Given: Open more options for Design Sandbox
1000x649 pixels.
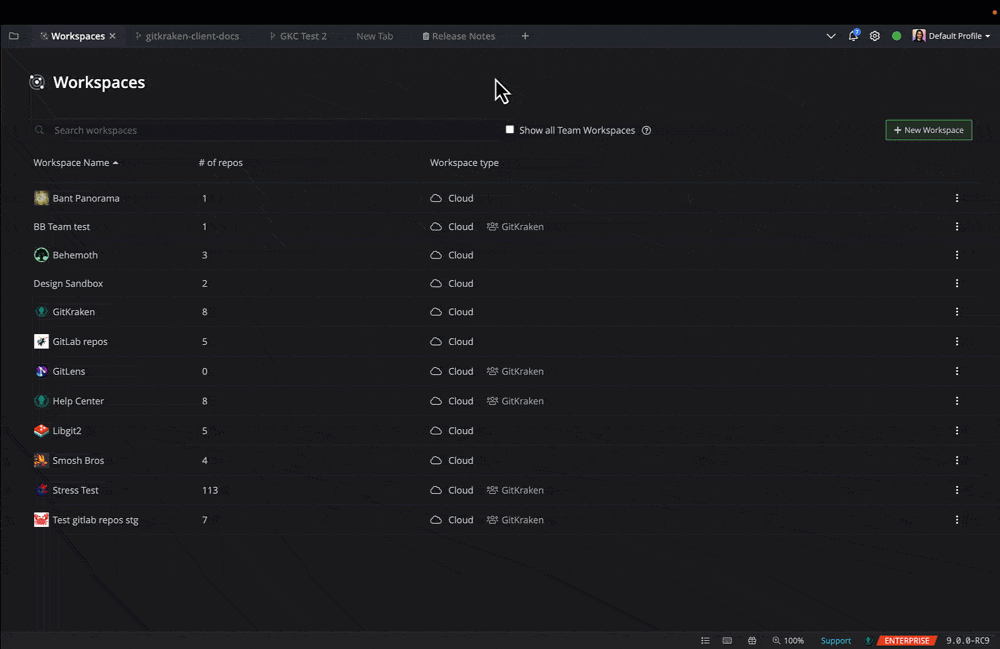Looking at the screenshot, I should 957,283.
